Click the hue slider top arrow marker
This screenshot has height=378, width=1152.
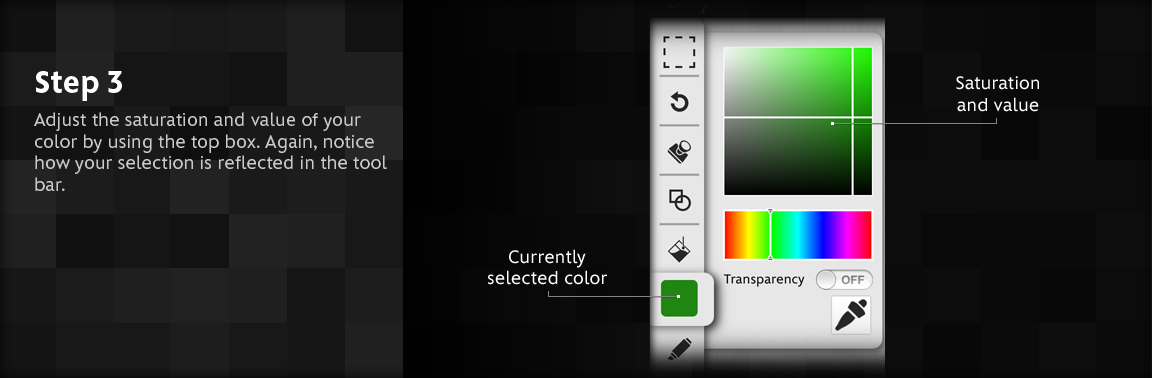770,212
